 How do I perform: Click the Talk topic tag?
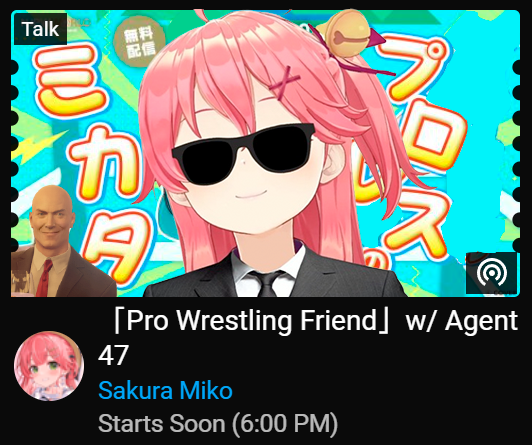[x=40, y=29]
